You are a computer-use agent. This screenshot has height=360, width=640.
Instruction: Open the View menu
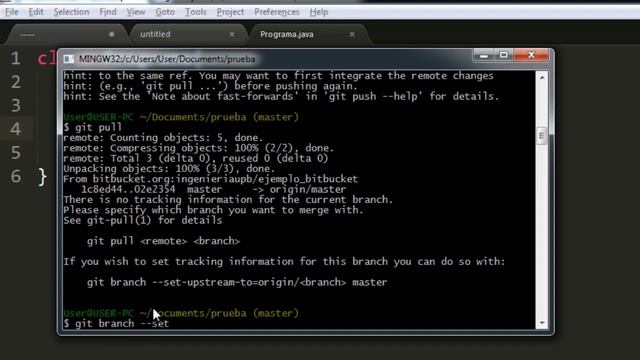[x=136, y=12]
